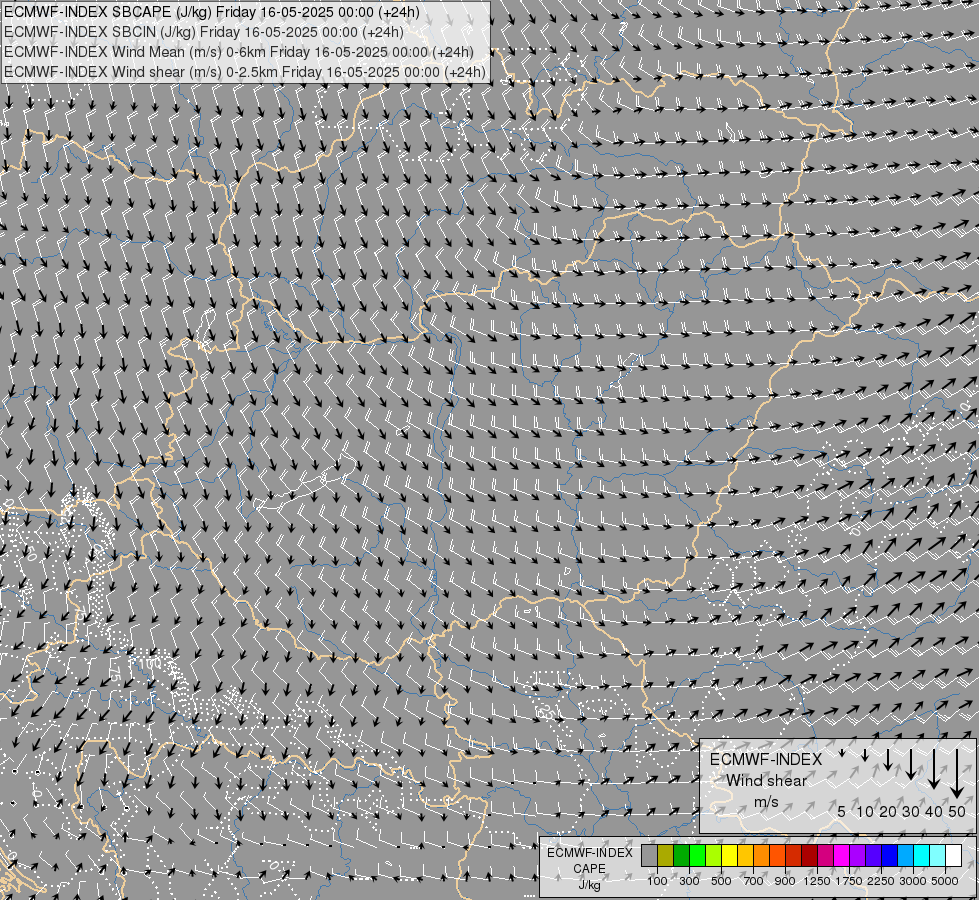
Task: Click the '5' wind shear scale label
Action: [842, 811]
